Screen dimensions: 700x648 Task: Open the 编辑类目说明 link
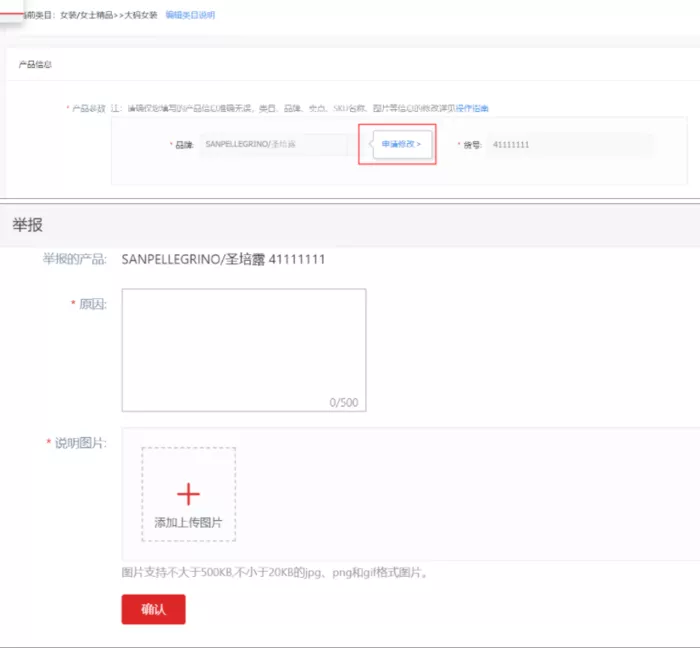(190, 15)
